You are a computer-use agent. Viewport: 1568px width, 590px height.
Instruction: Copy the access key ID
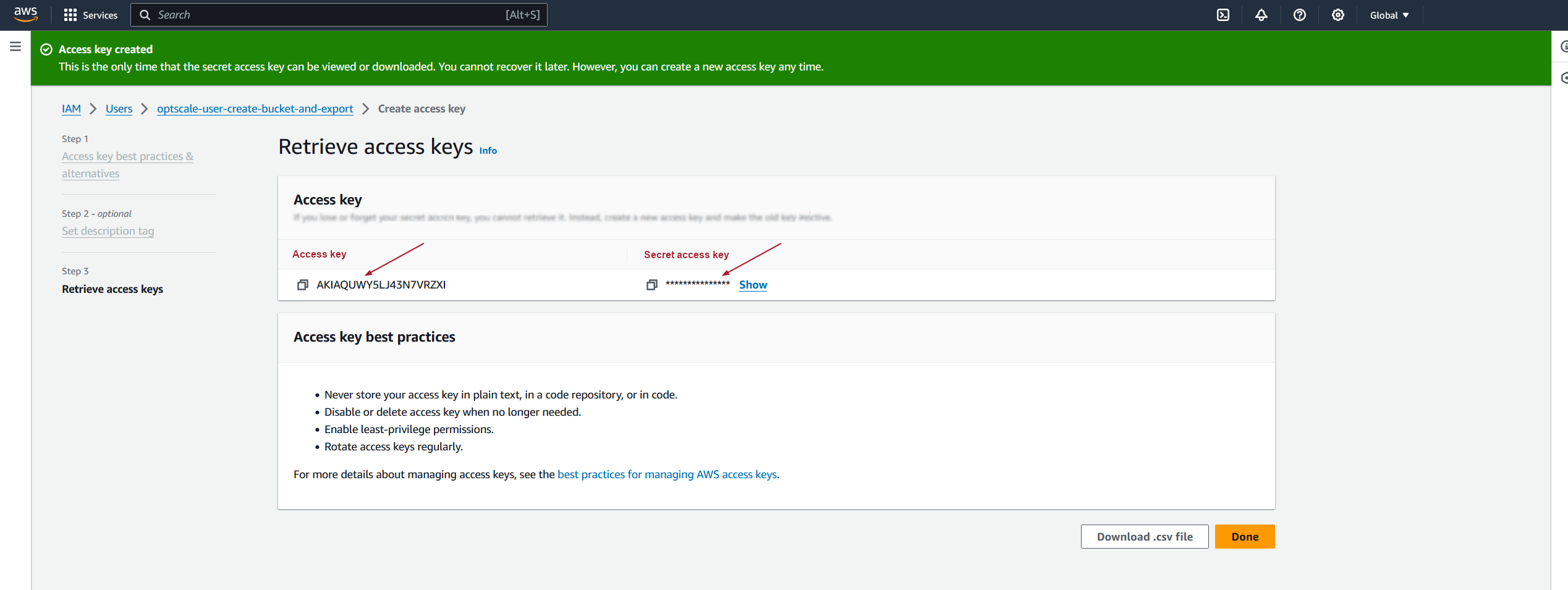coord(302,285)
